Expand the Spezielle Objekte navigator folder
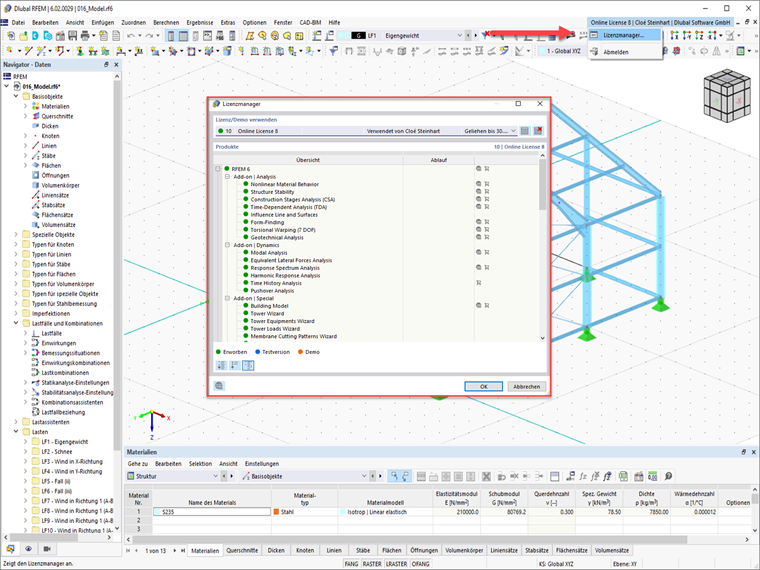 pos(16,235)
